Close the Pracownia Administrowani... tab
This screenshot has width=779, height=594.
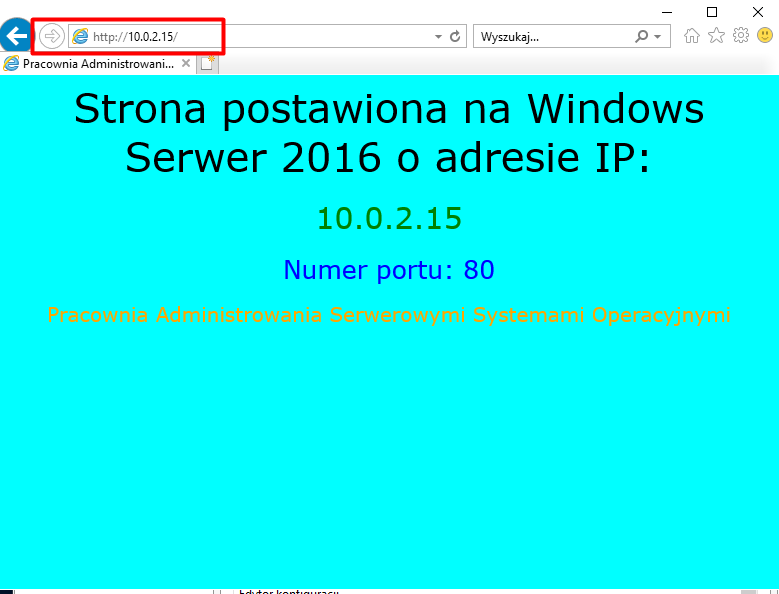[x=185, y=63]
